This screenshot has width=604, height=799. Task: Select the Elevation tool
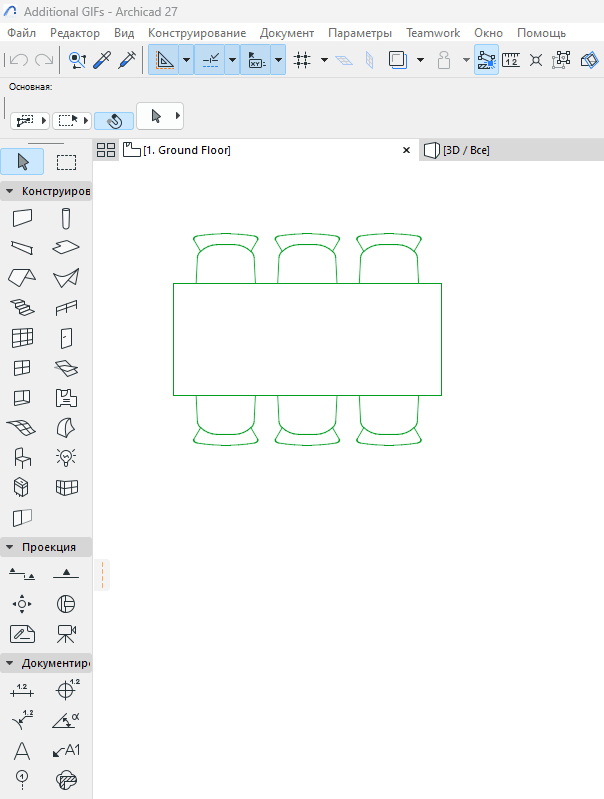[66, 574]
